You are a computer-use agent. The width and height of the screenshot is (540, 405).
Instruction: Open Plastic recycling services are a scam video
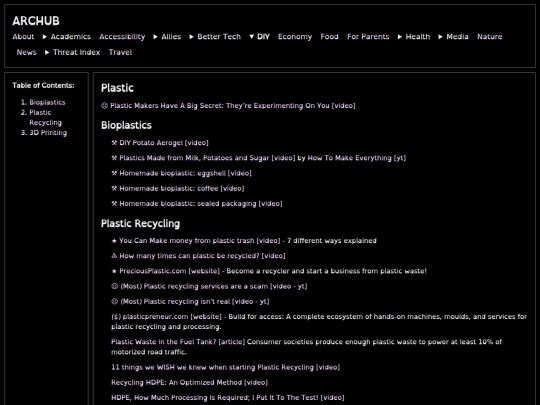pos(214,286)
